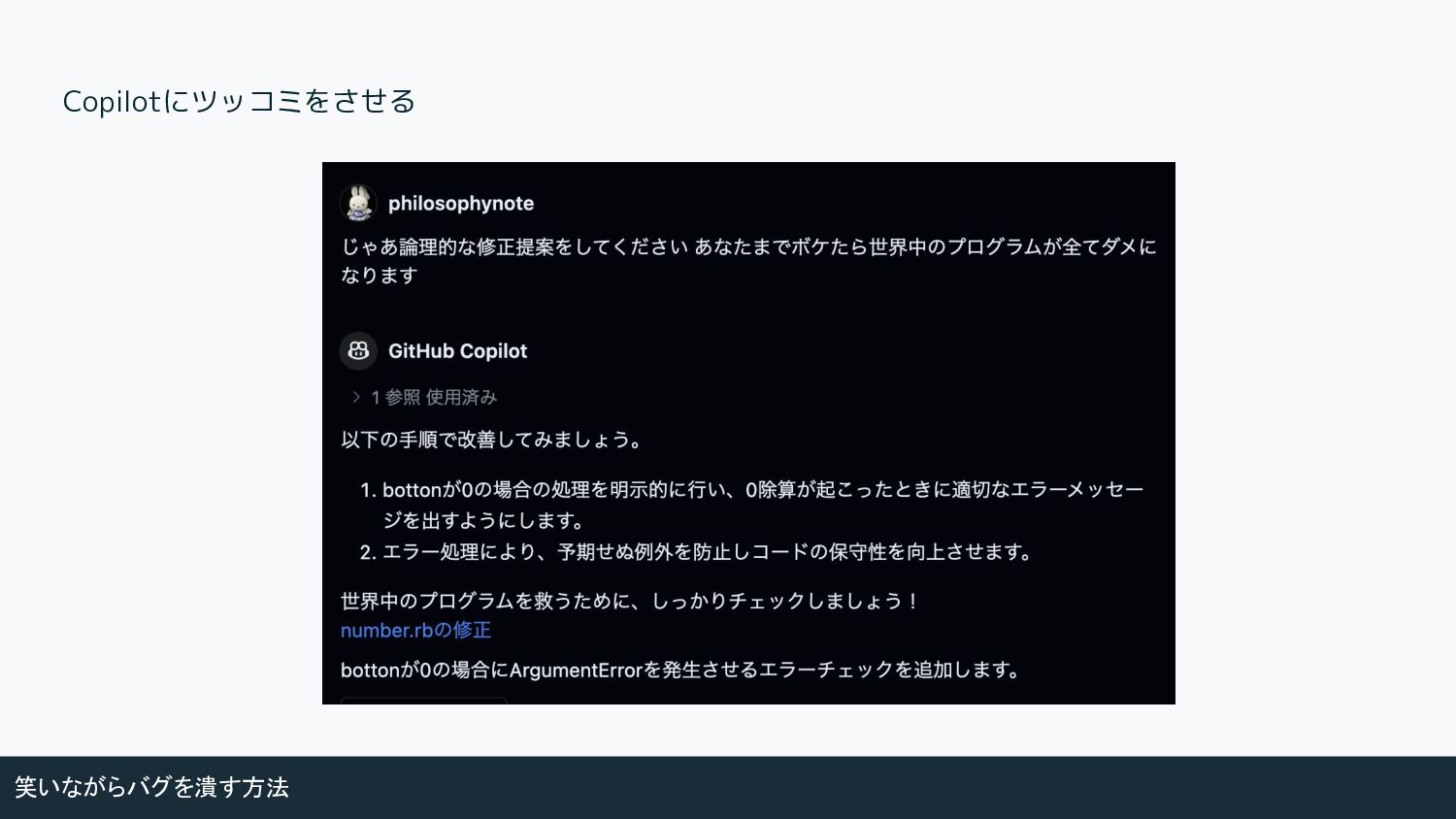This screenshot has width=1456, height=819.
Task: Click the 'GitHub Copilot' name label
Action: pyautogui.click(x=457, y=351)
